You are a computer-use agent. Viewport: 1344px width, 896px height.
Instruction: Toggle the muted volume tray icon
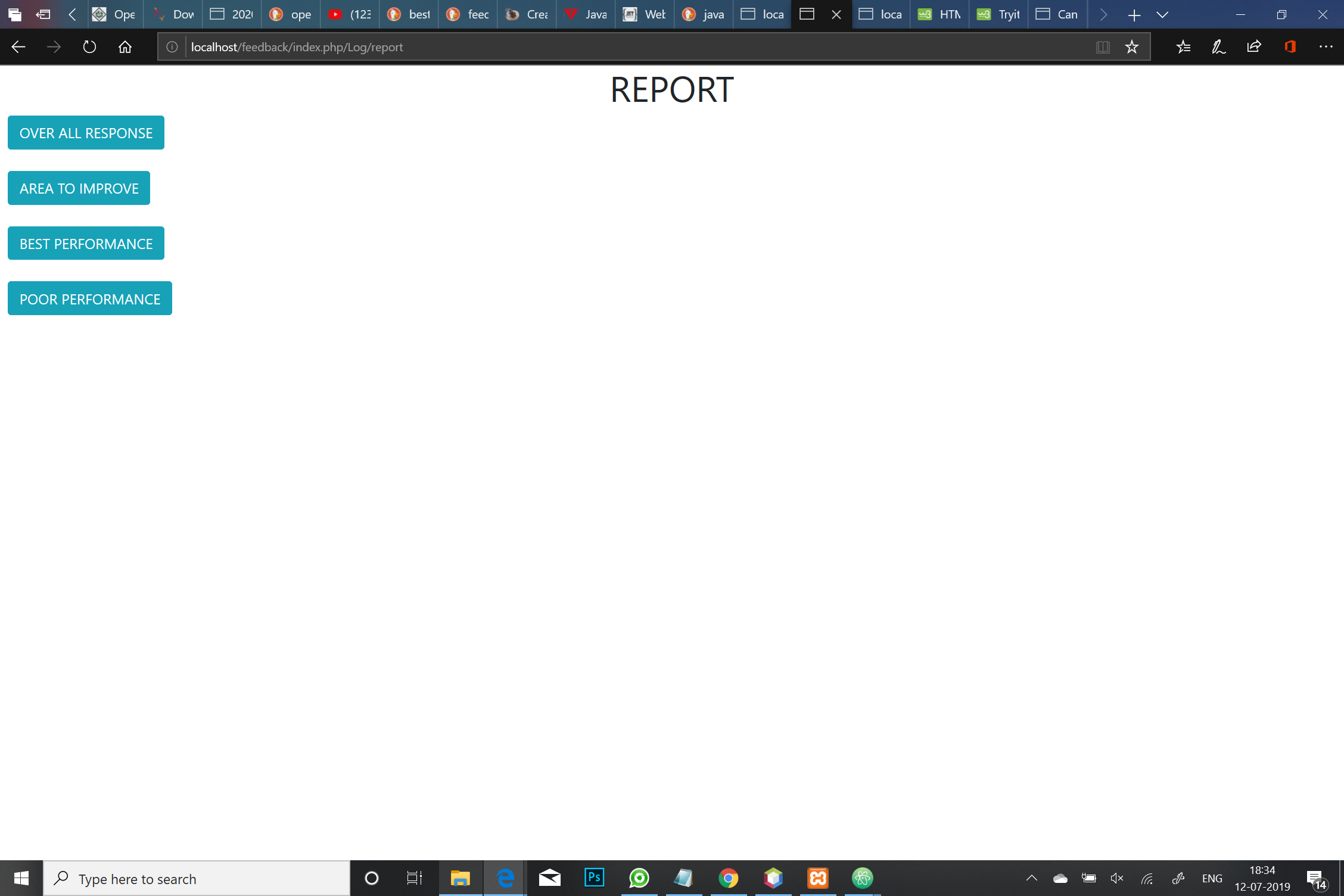[1117, 878]
